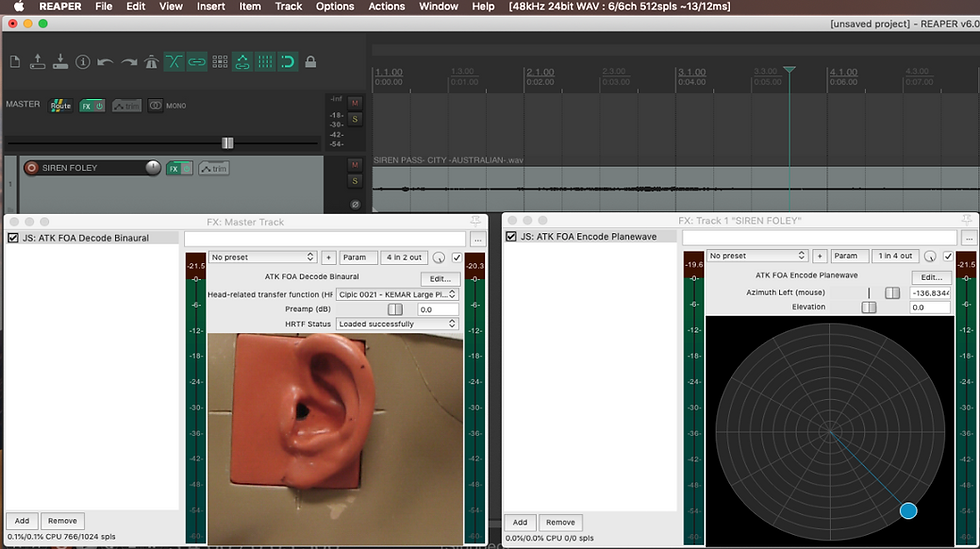The height and width of the screenshot is (549, 980).
Task: Toggle item grouping chain-link icon
Action: coord(197,61)
